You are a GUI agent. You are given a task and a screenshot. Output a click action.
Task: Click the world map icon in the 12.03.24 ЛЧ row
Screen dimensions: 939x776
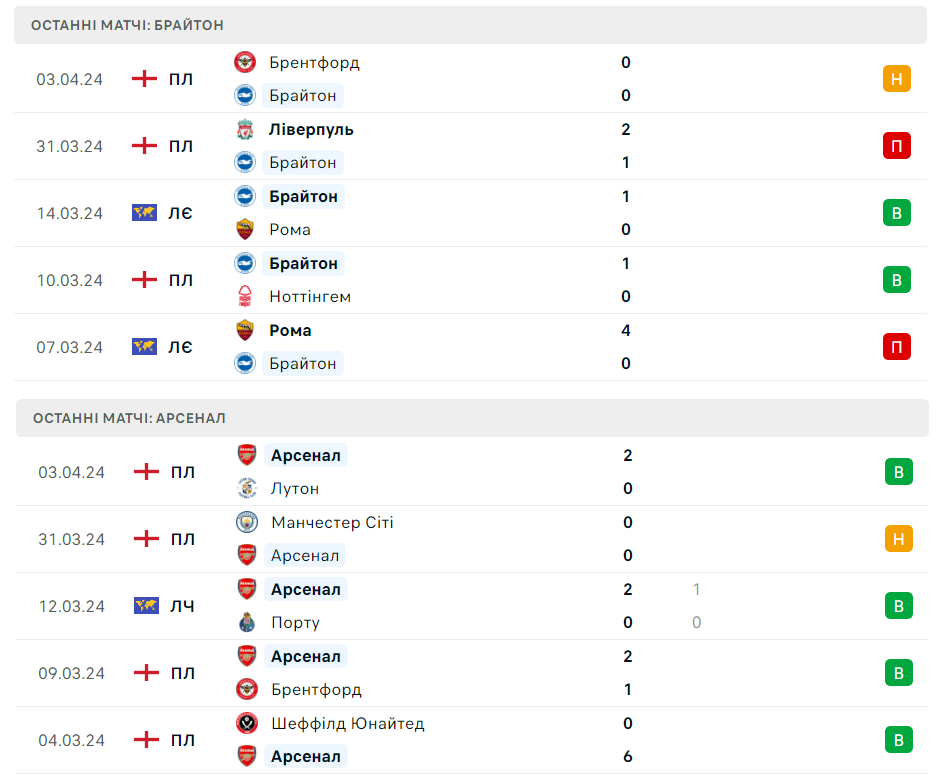tap(147, 606)
